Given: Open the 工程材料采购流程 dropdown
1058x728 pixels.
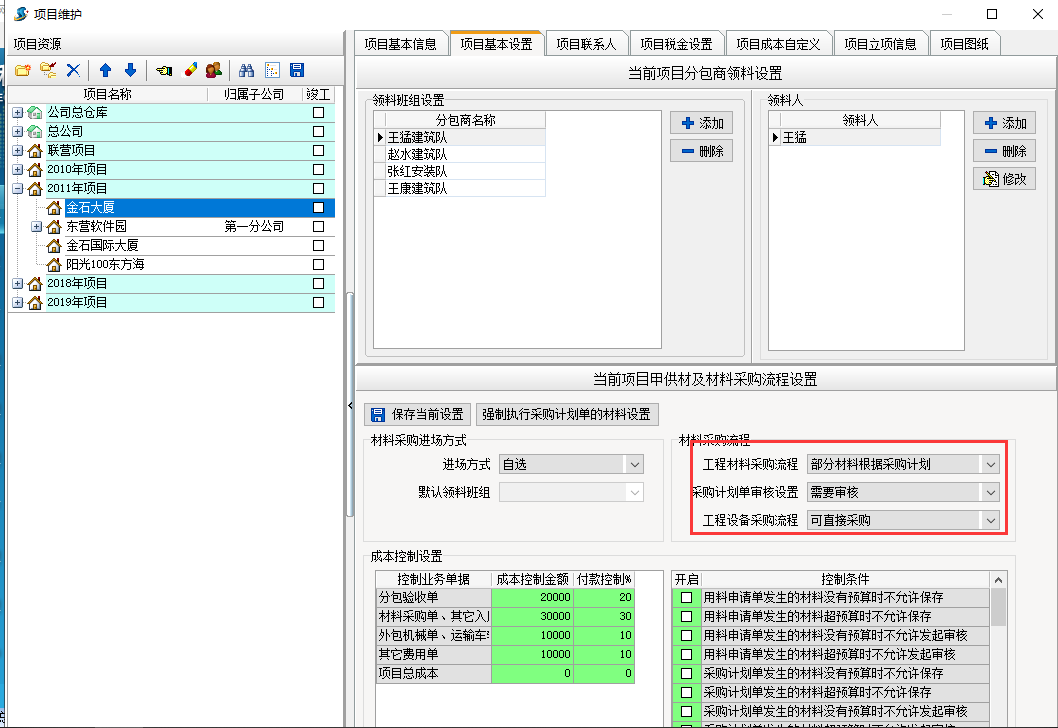Looking at the screenshot, I should [989, 464].
